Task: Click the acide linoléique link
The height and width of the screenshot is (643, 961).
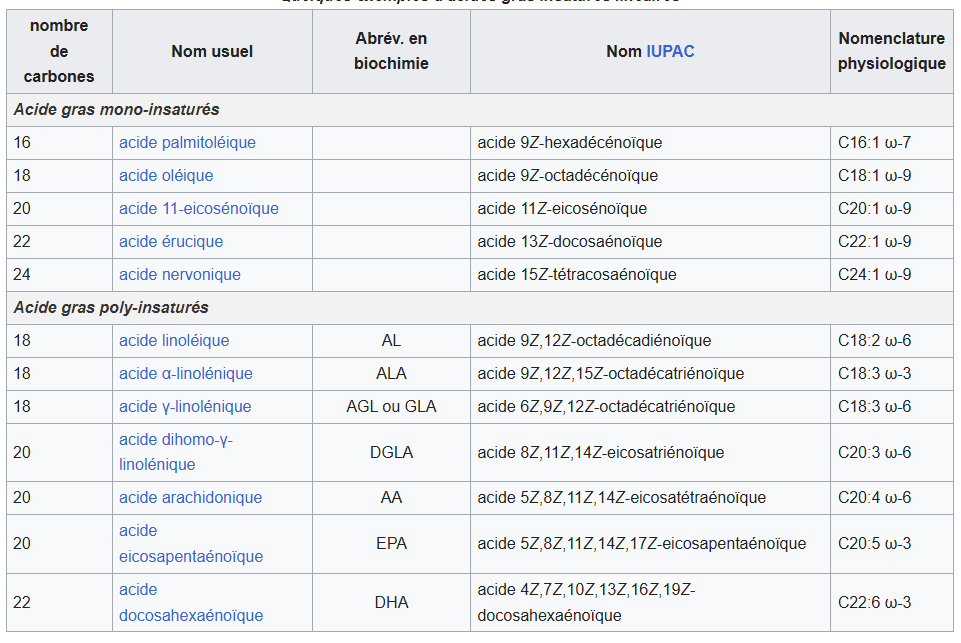Action: pos(174,341)
